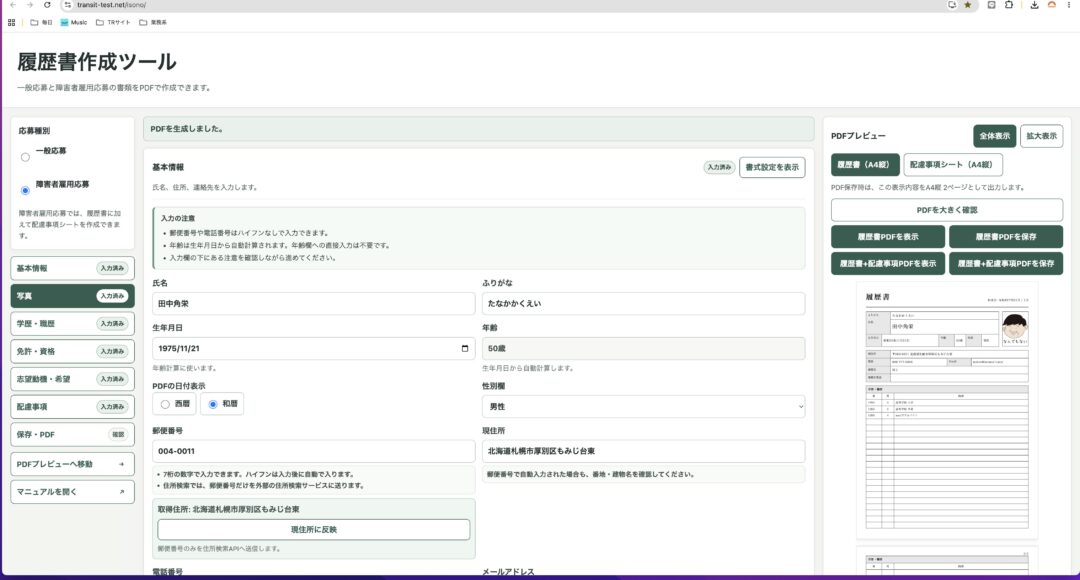
Task: Switch preview to 配慮事項シート(A4縦) tab
Action: [953, 165]
